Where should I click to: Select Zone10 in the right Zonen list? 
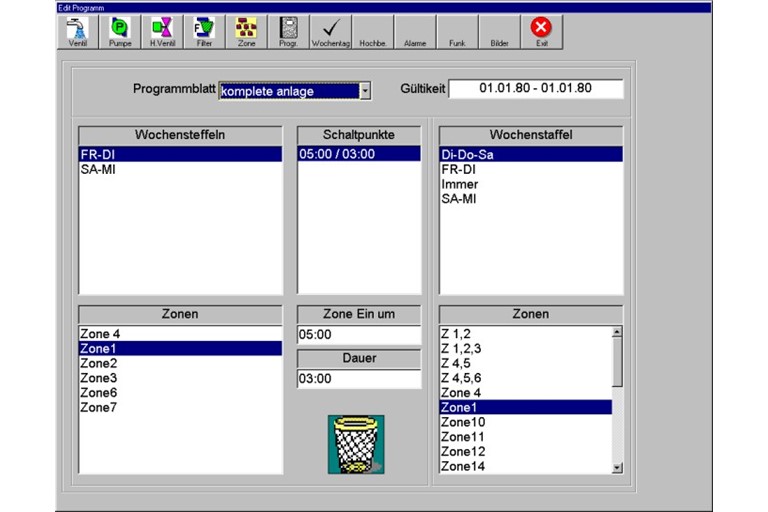pyautogui.click(x=463, y=422)
